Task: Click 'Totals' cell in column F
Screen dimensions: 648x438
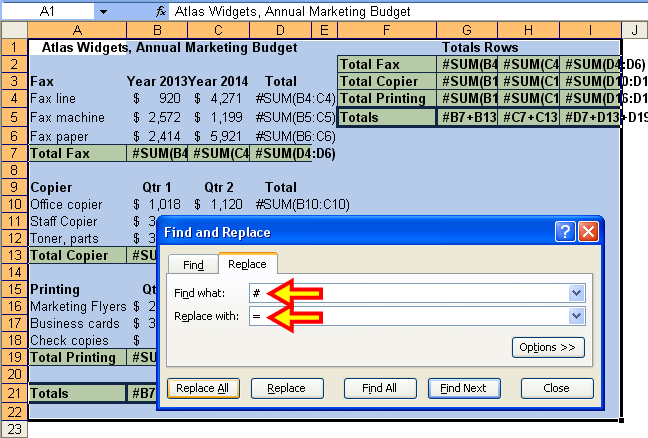Action: coord(387,117)
